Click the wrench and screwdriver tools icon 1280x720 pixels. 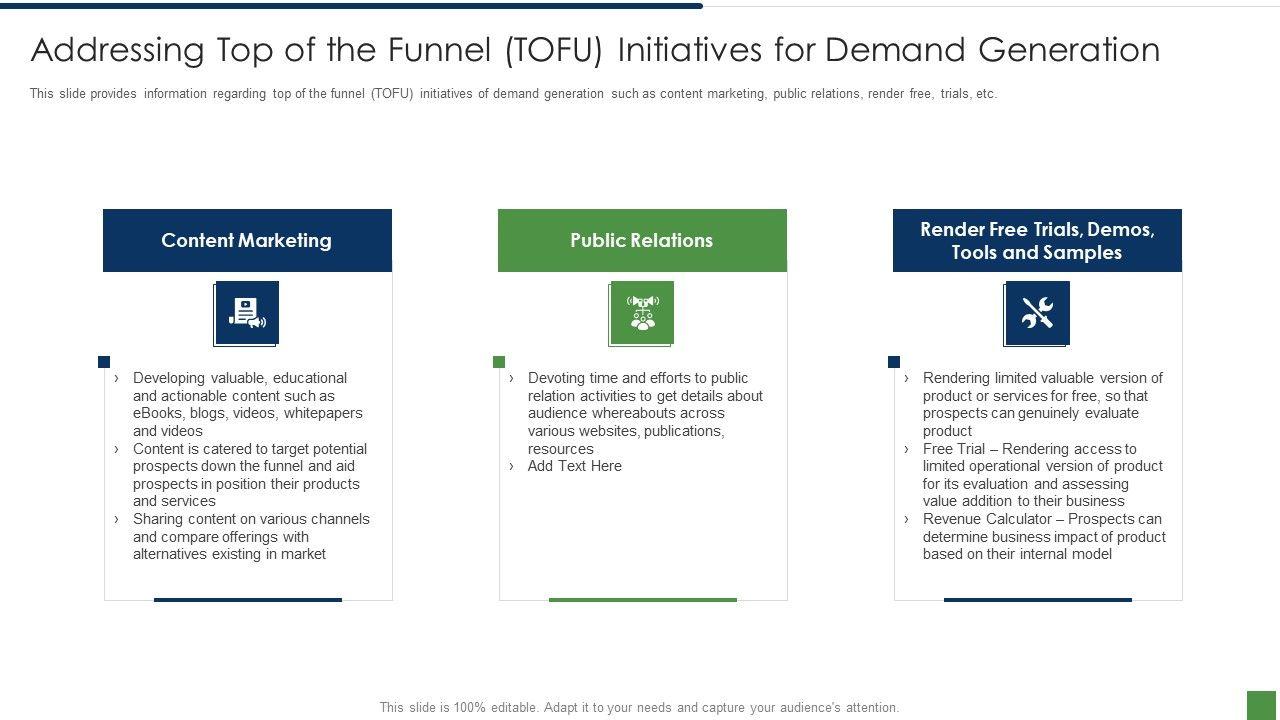point(1037,313)
